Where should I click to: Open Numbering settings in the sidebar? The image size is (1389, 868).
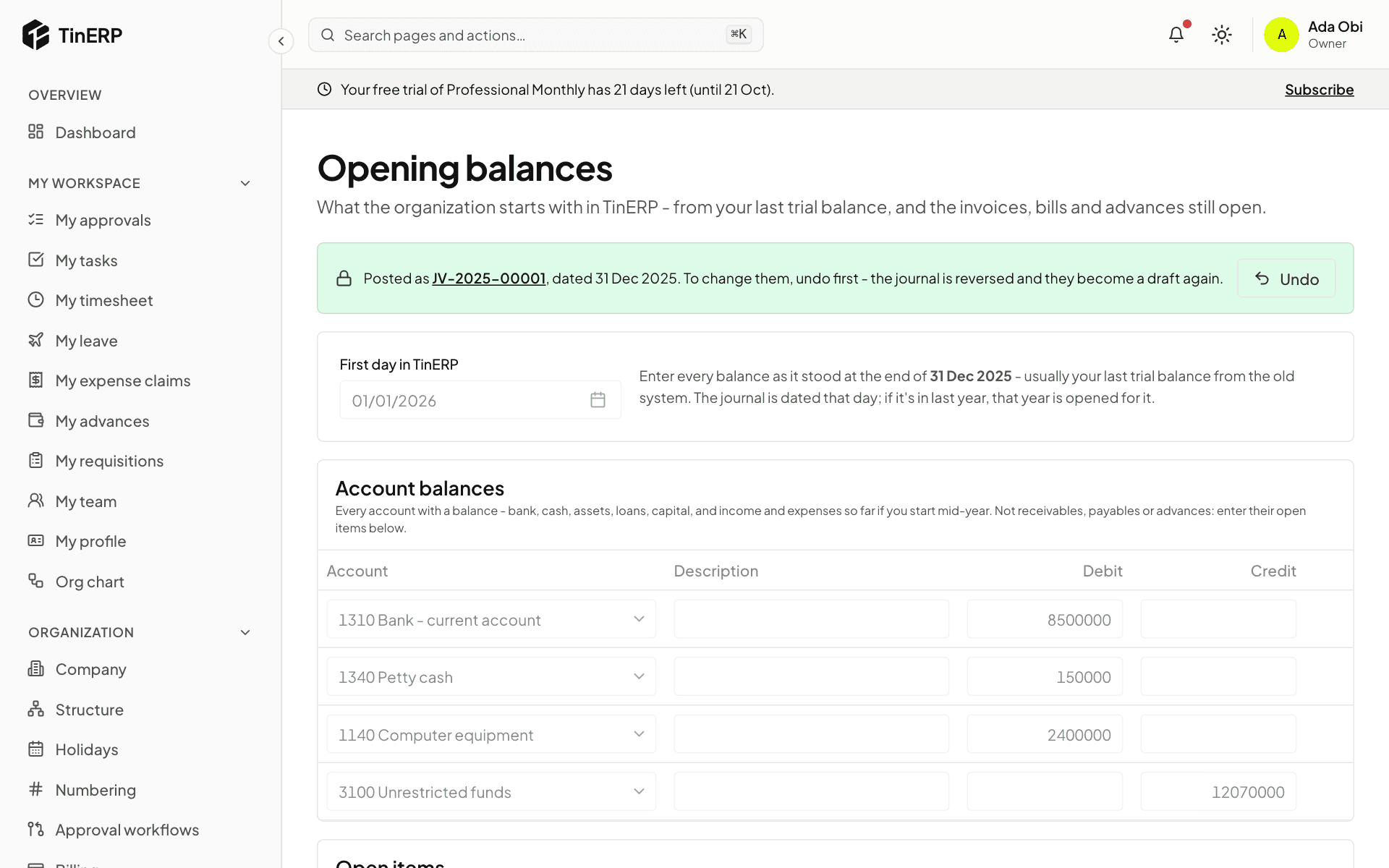[95, 790]
